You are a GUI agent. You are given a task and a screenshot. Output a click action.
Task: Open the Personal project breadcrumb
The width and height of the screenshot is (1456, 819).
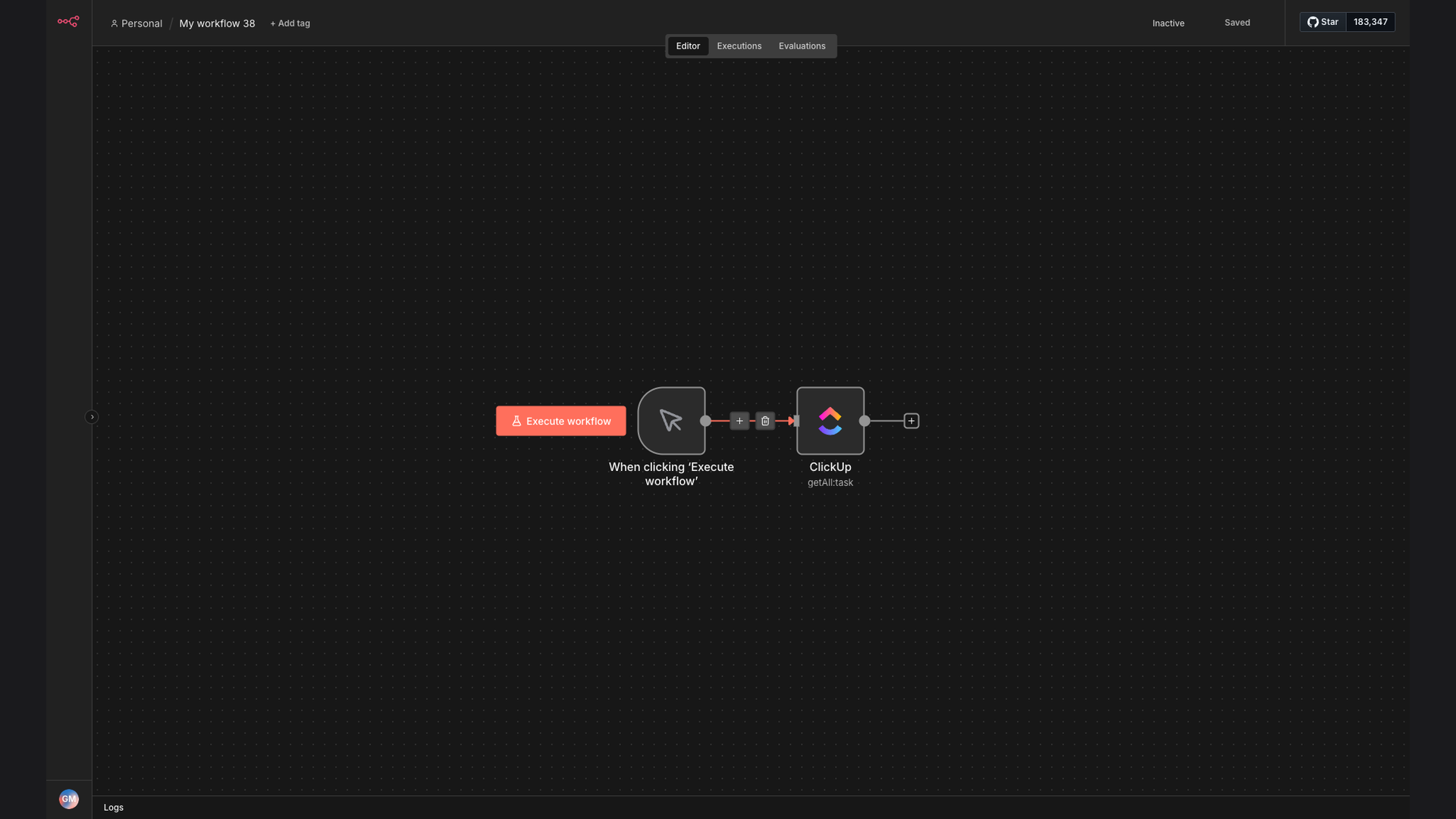[136, 24]
